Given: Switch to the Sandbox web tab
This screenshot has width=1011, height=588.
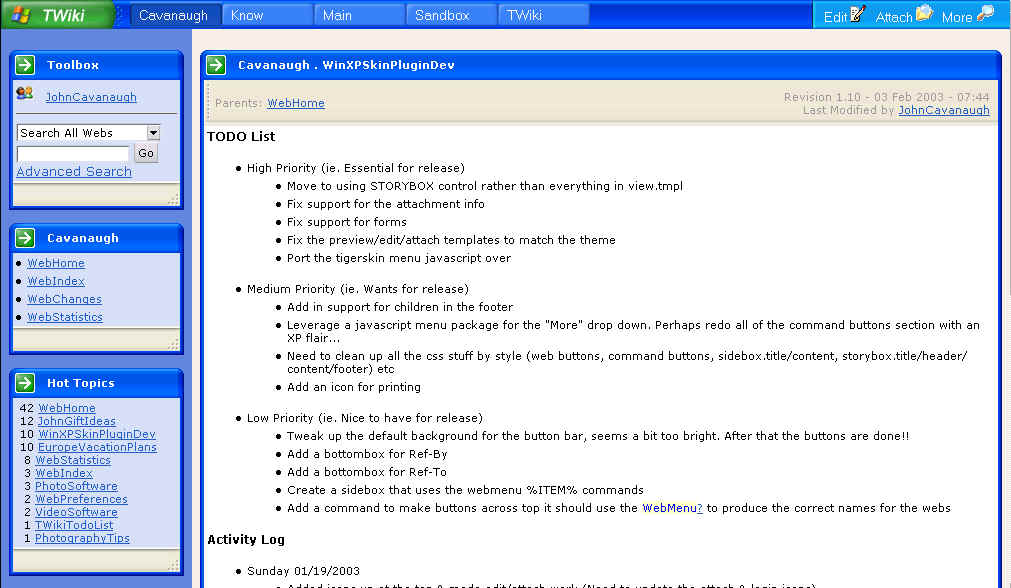Looking at the screenshot, I should tap(442, 15).
